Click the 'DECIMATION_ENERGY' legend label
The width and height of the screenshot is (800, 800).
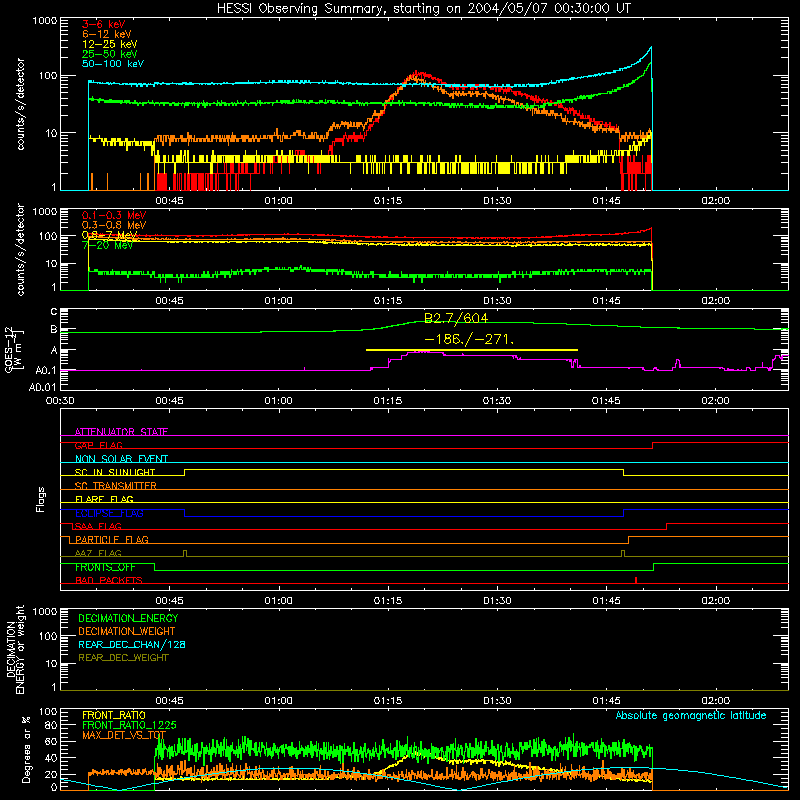[128, 618]
